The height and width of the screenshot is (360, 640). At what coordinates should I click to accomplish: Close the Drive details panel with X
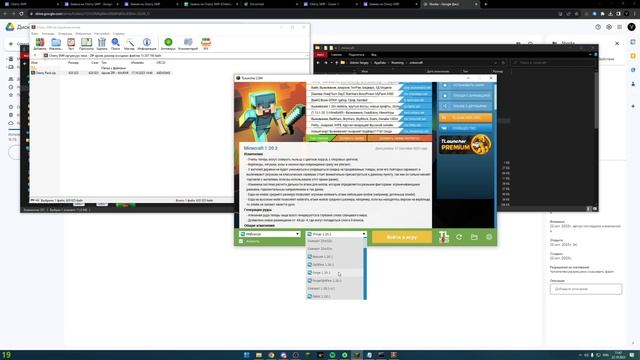[x=617, y=43]
